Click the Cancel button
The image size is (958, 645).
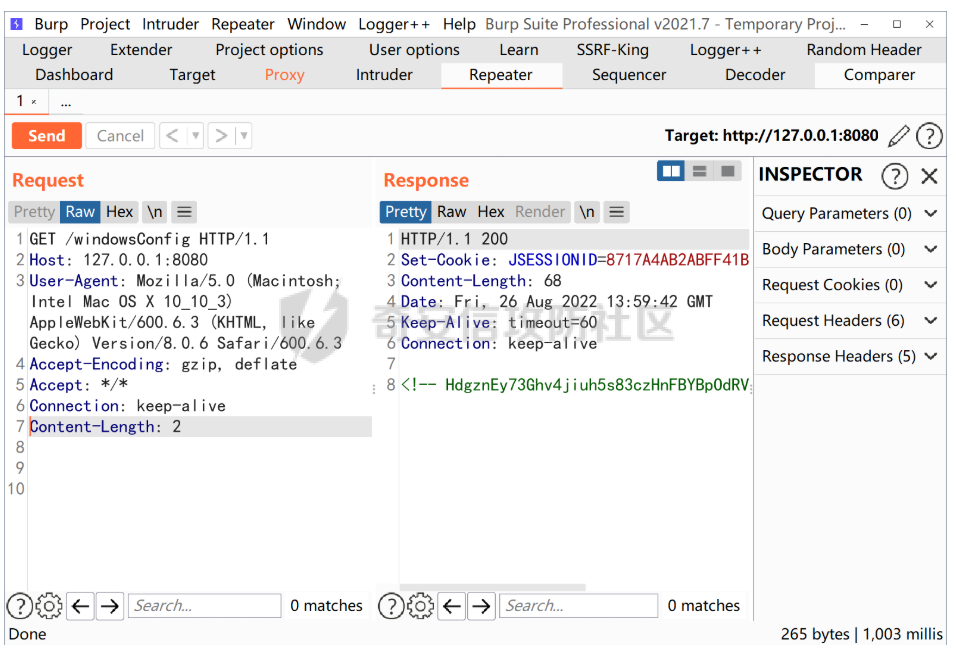tap(120, 136)
